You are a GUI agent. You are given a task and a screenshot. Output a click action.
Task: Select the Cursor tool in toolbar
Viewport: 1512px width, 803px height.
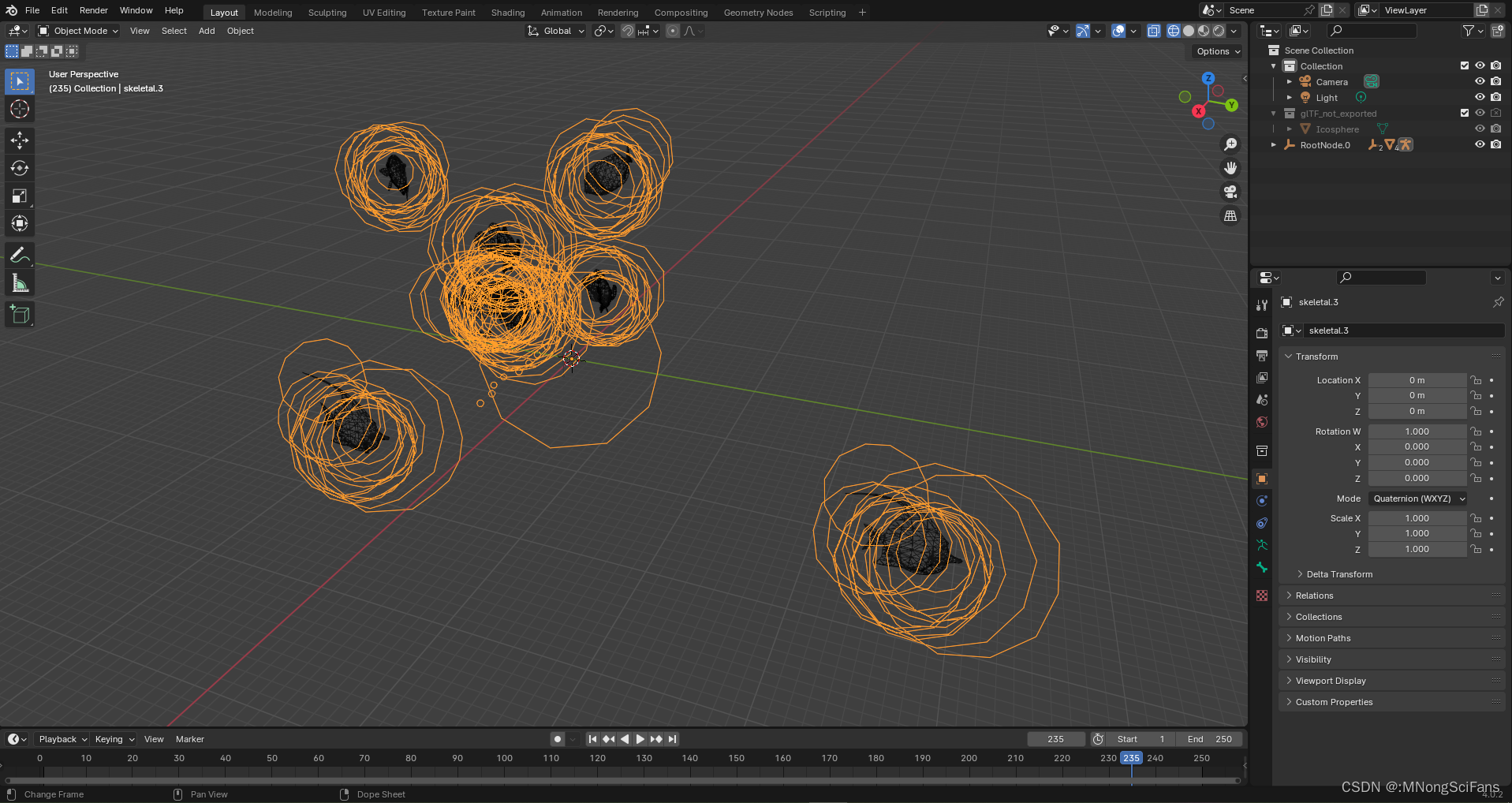coord(20,109)
